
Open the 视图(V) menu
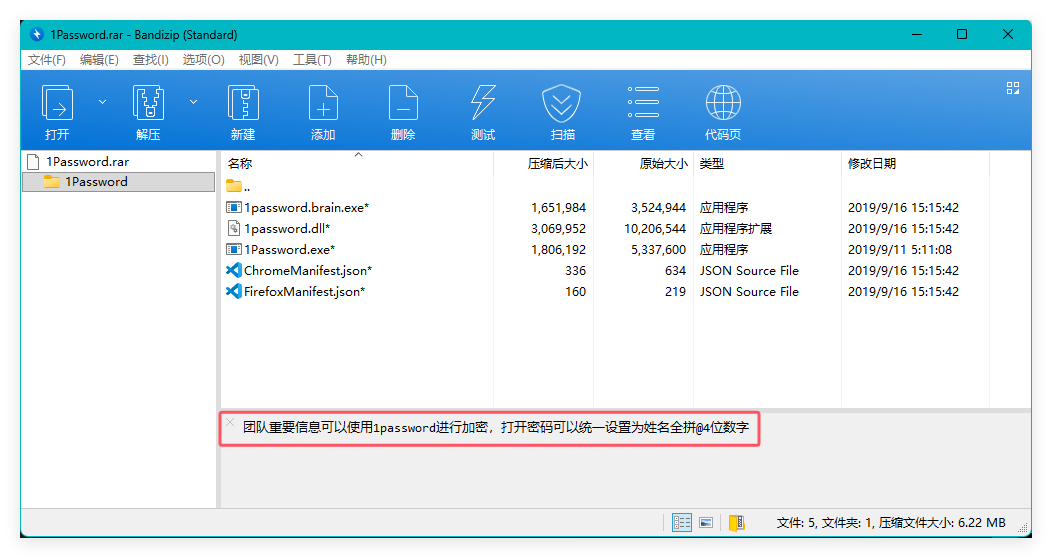tap(258, 60)
